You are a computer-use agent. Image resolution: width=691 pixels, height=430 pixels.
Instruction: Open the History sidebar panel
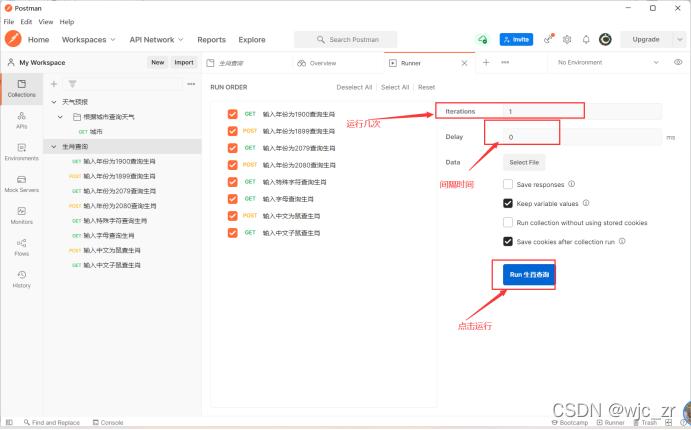(x=22, y=279)
